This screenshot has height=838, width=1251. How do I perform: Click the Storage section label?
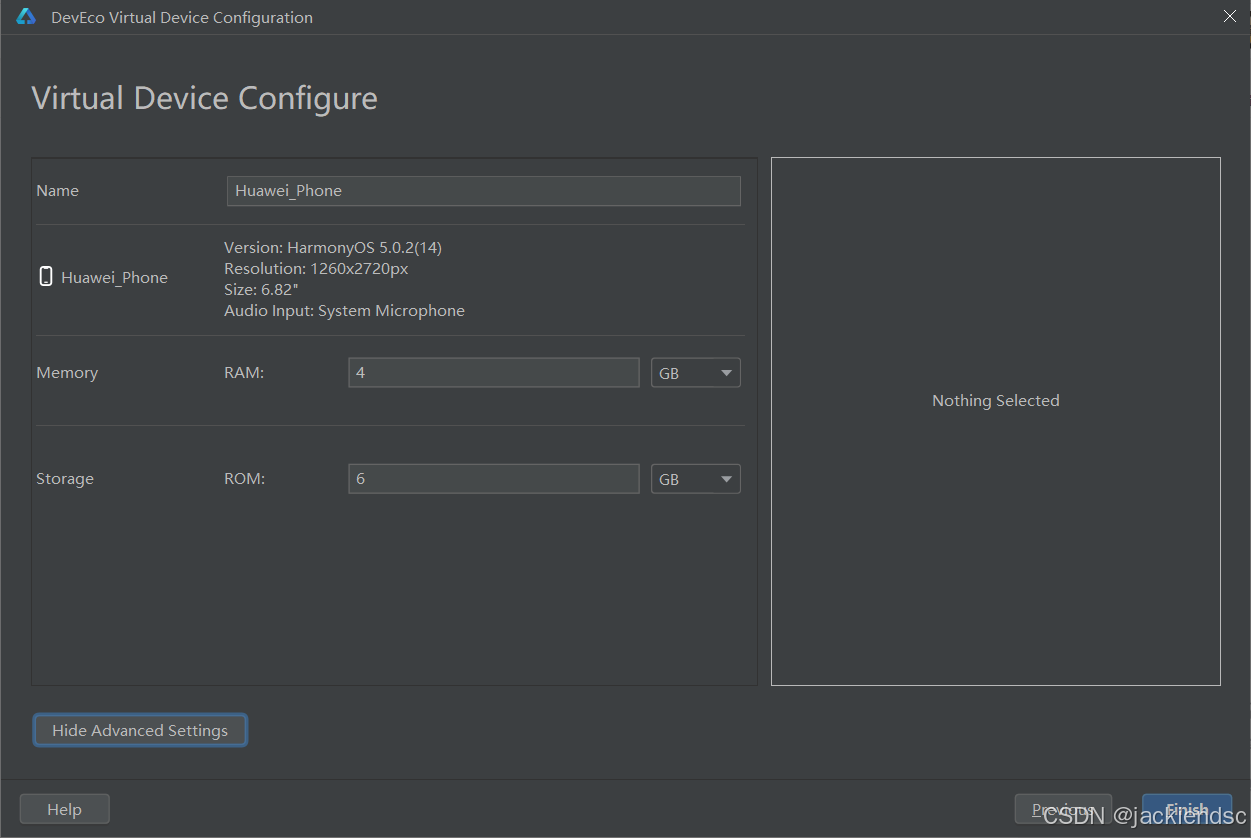[x=65, y=479]
